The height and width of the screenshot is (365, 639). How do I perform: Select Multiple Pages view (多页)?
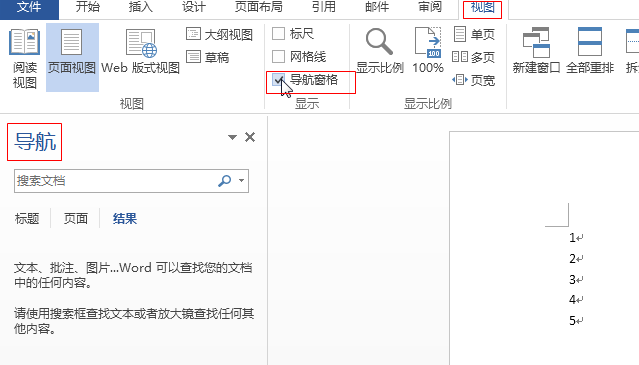(x=473, y=57)
